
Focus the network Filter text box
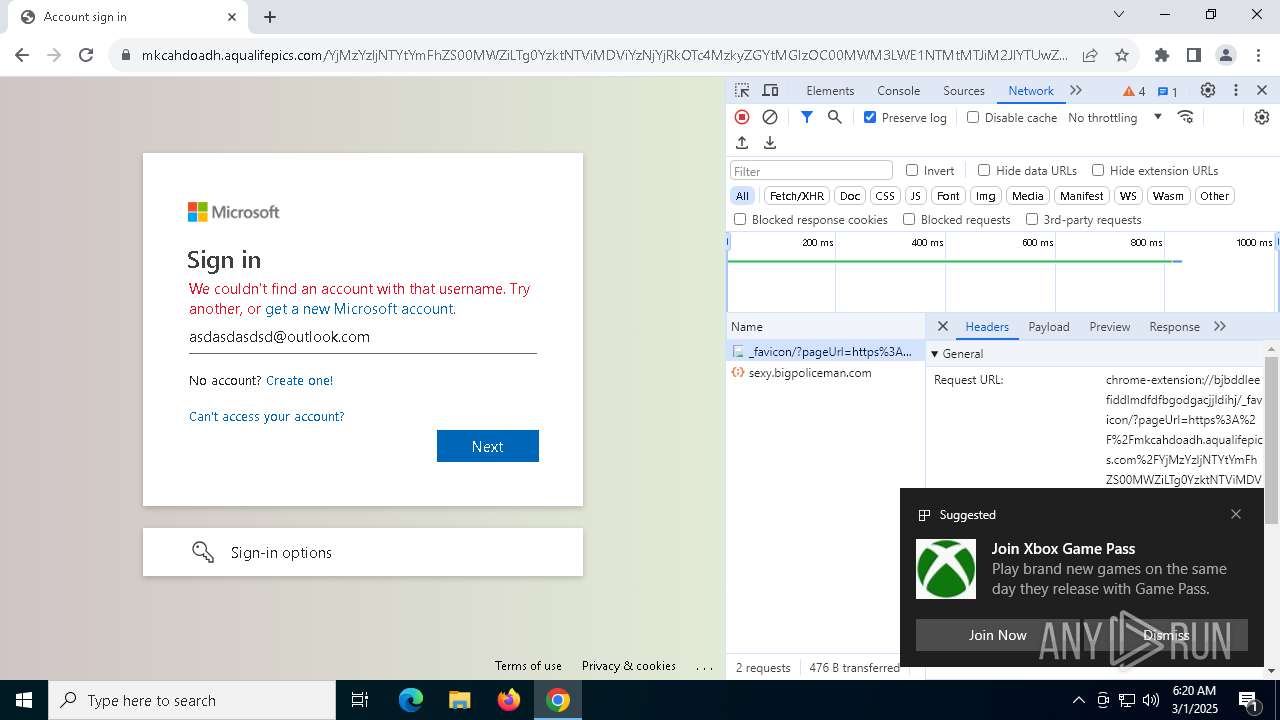(x=811, y=171)
